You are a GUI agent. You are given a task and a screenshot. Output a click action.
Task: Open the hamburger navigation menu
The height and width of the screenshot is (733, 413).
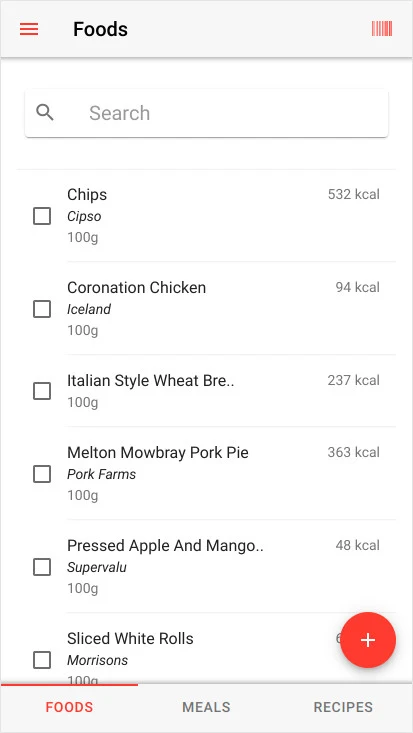point(29,29)
